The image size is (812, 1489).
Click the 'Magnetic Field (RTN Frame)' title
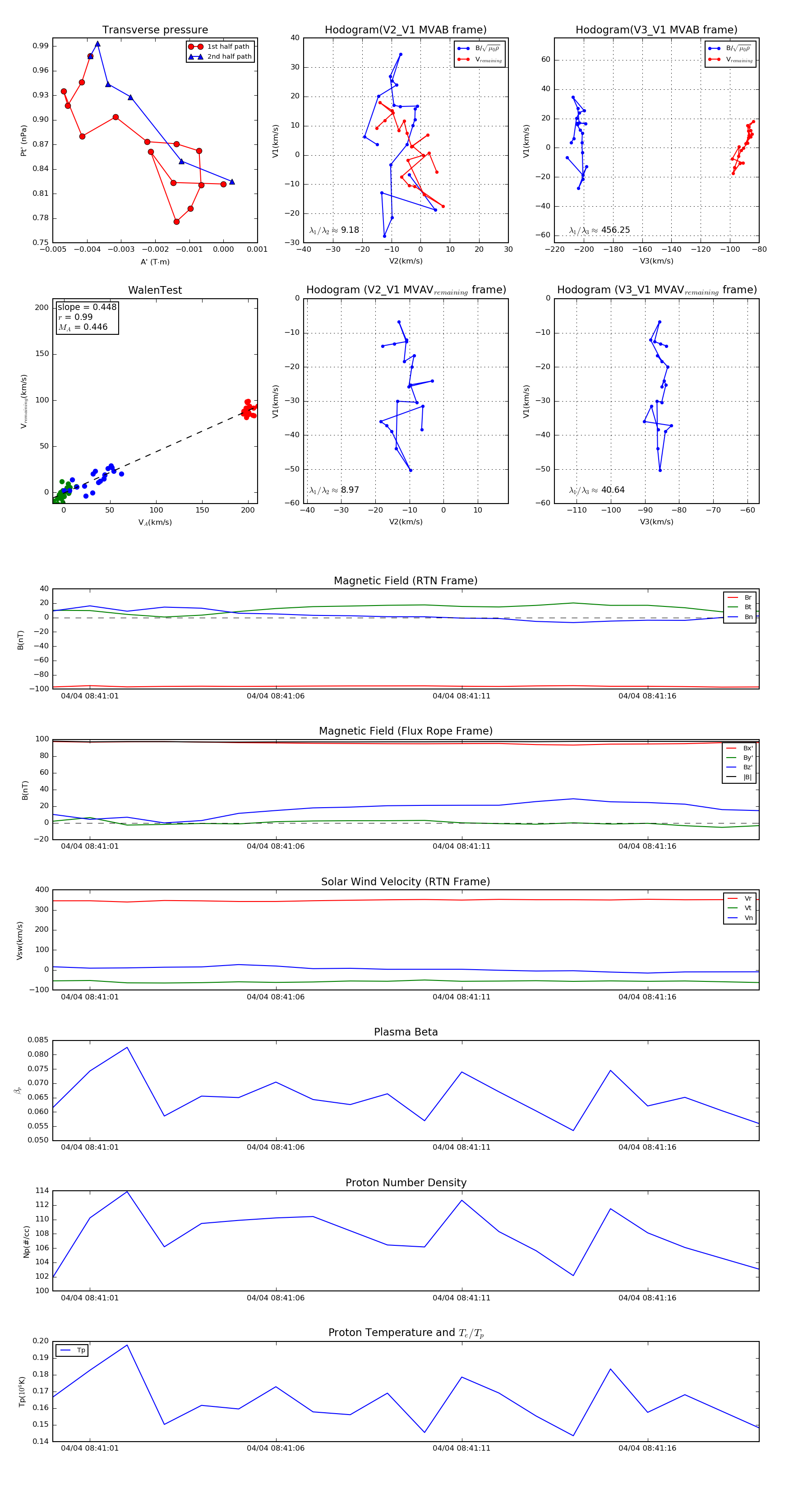pos(406,581)
